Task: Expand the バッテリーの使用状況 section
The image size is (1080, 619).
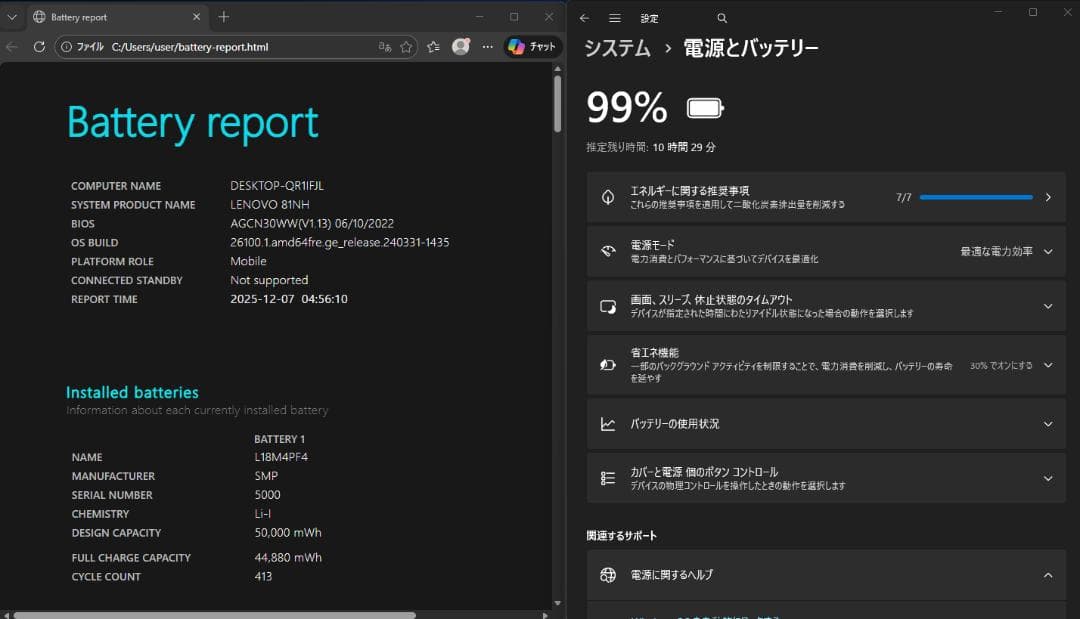Action: (1047, 423)
